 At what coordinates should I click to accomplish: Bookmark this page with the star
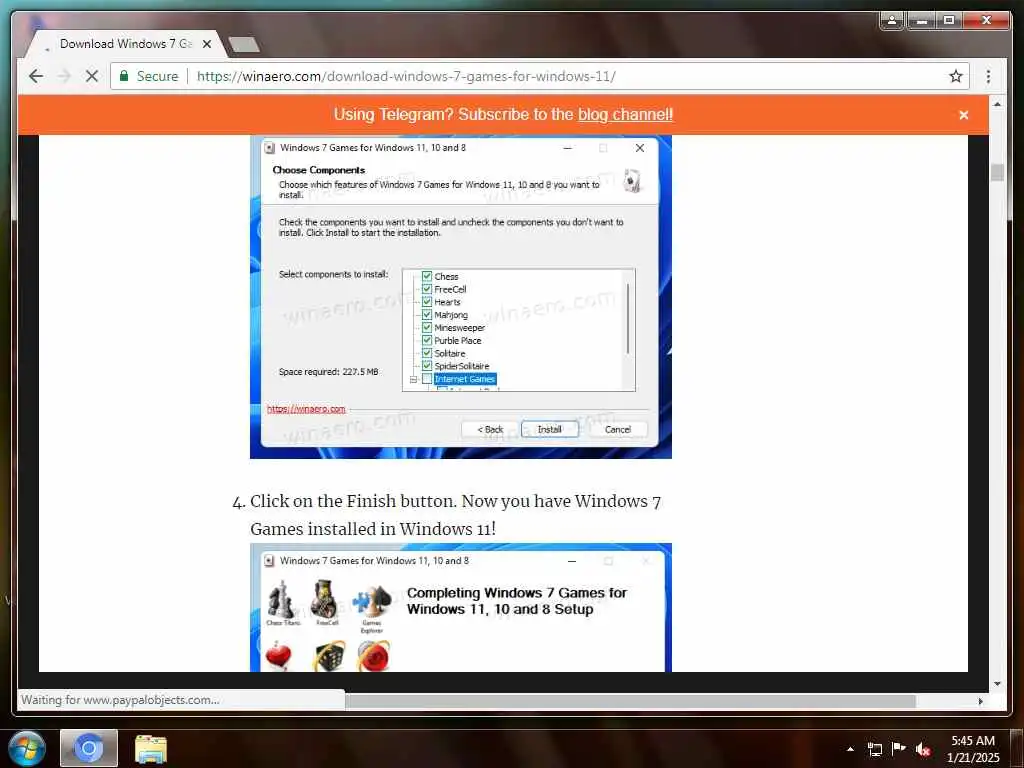(x=955, y=76)
